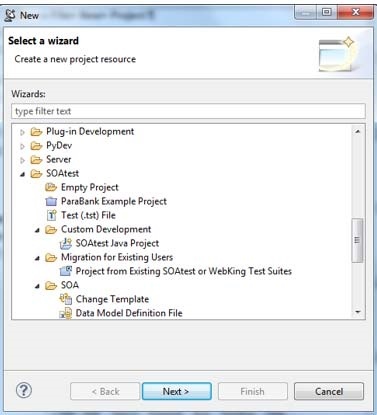Click the Change Template icon
Viewport: 377px width, 415px height.
pyautogui.click(x=66, y=299)
